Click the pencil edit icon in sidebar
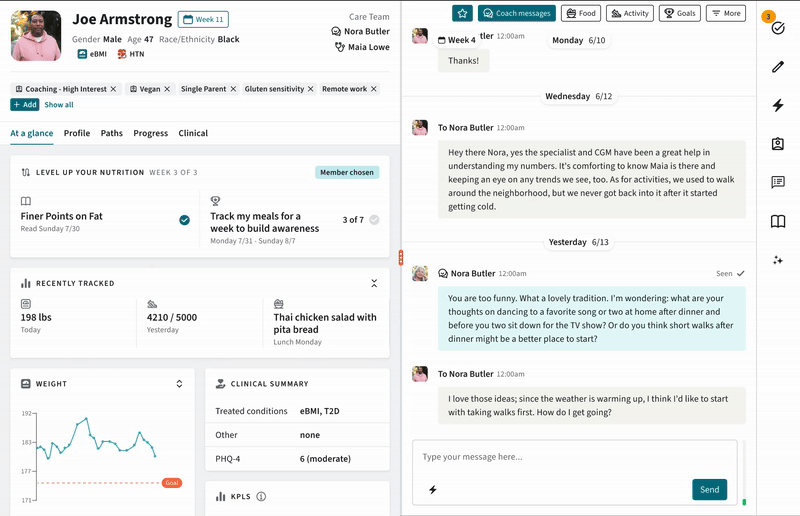 [x=778, y=67]
